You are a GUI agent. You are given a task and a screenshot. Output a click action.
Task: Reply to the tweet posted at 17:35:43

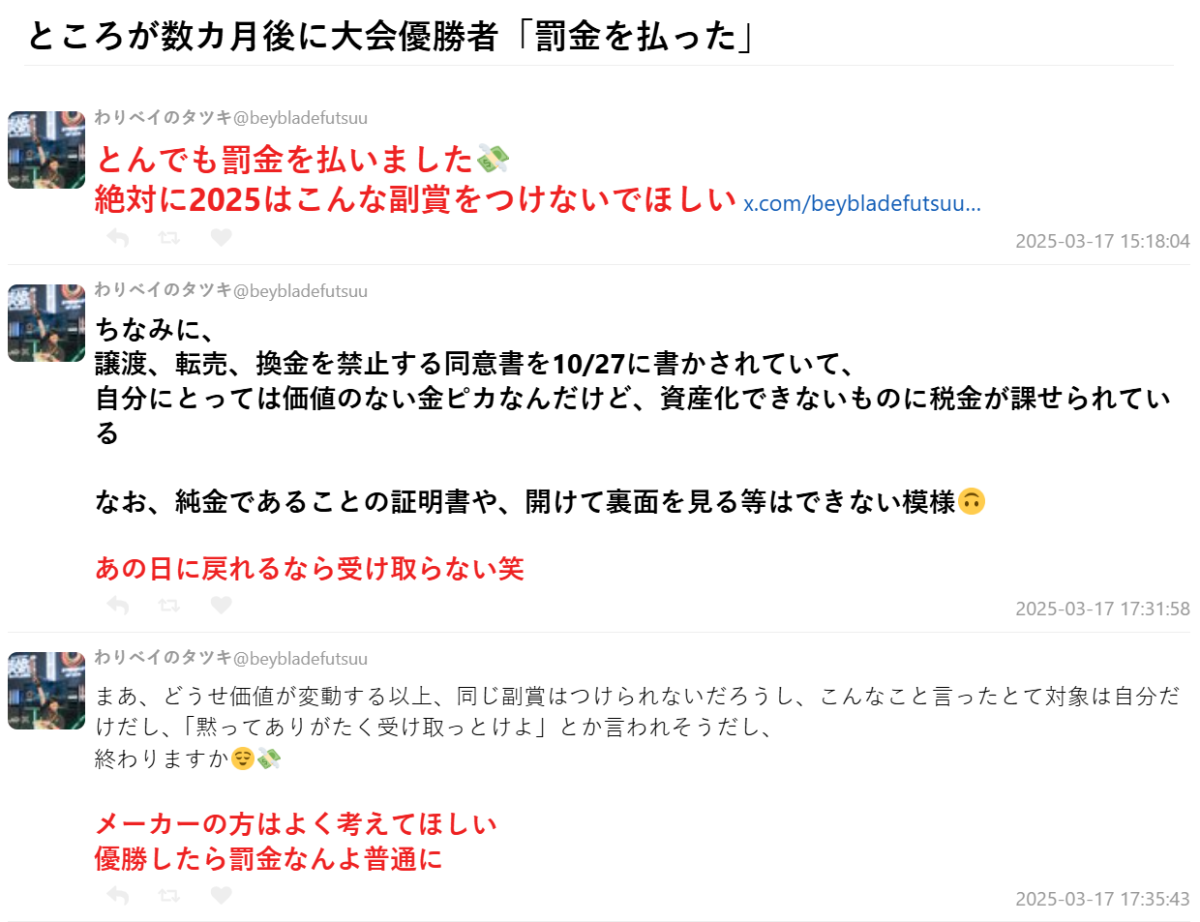(118, 894)
